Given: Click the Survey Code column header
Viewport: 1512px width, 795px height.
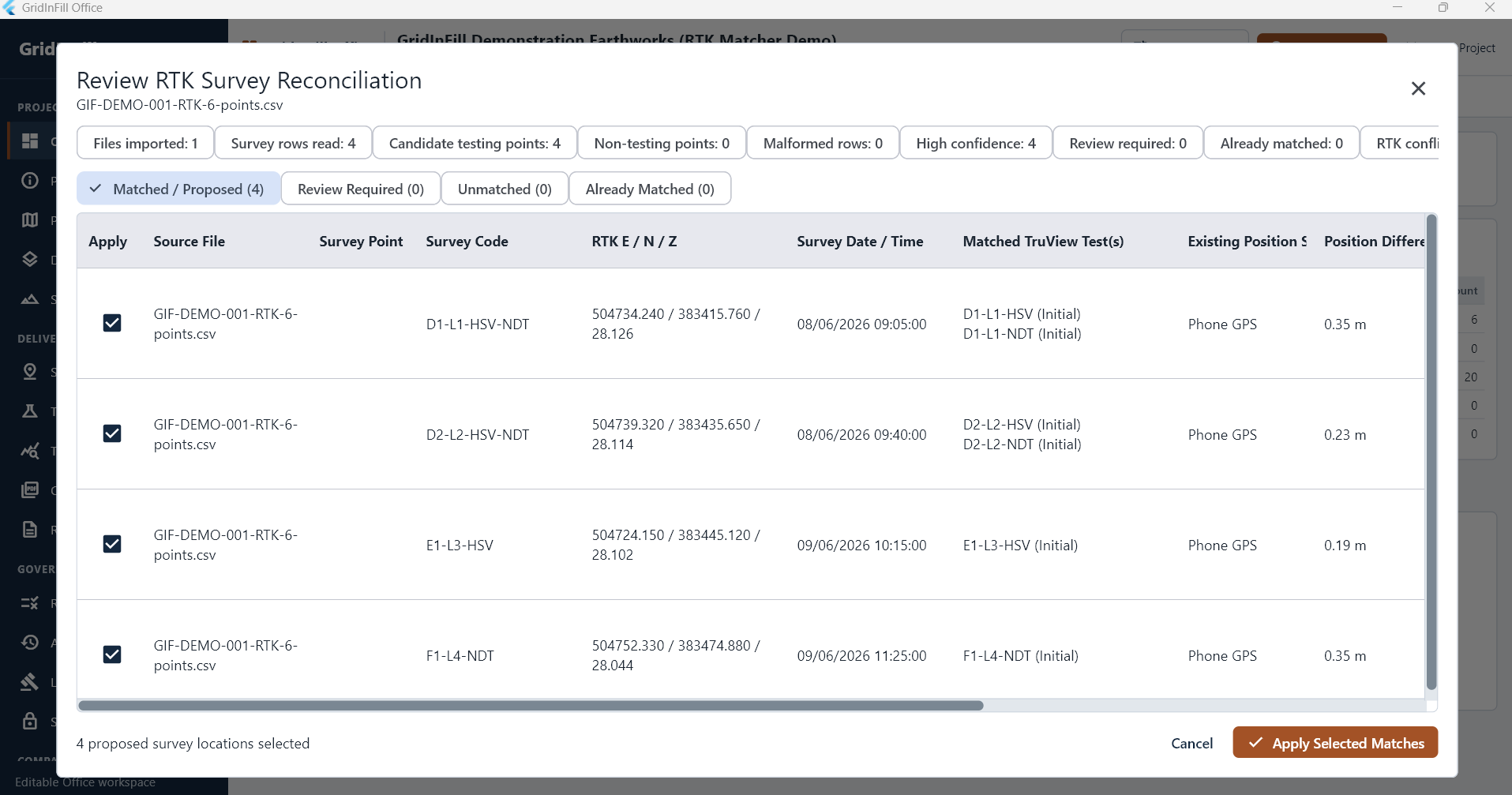Looking at the screenshot, I should 467,242.
